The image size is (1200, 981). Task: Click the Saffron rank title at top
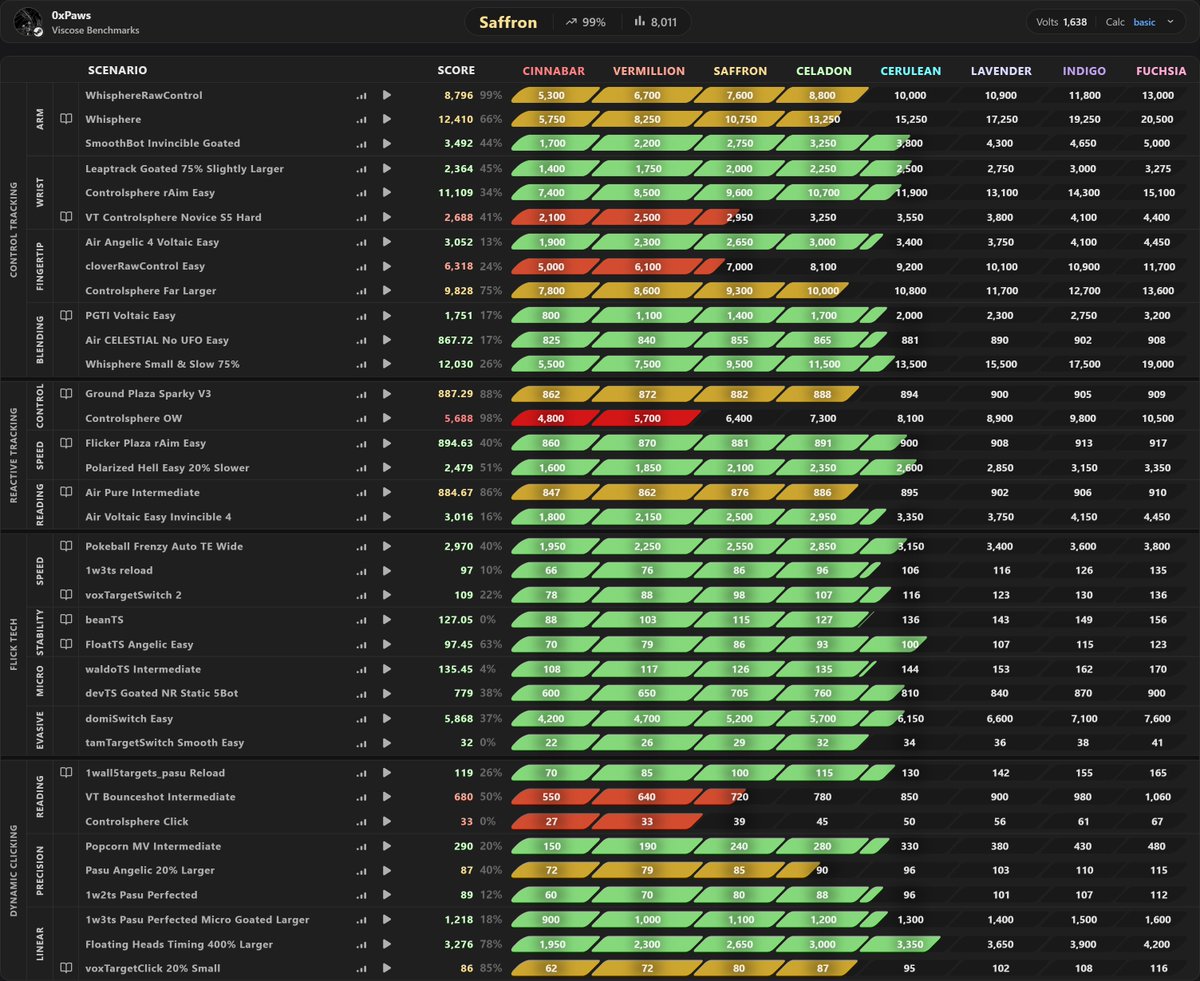(508, 22)
